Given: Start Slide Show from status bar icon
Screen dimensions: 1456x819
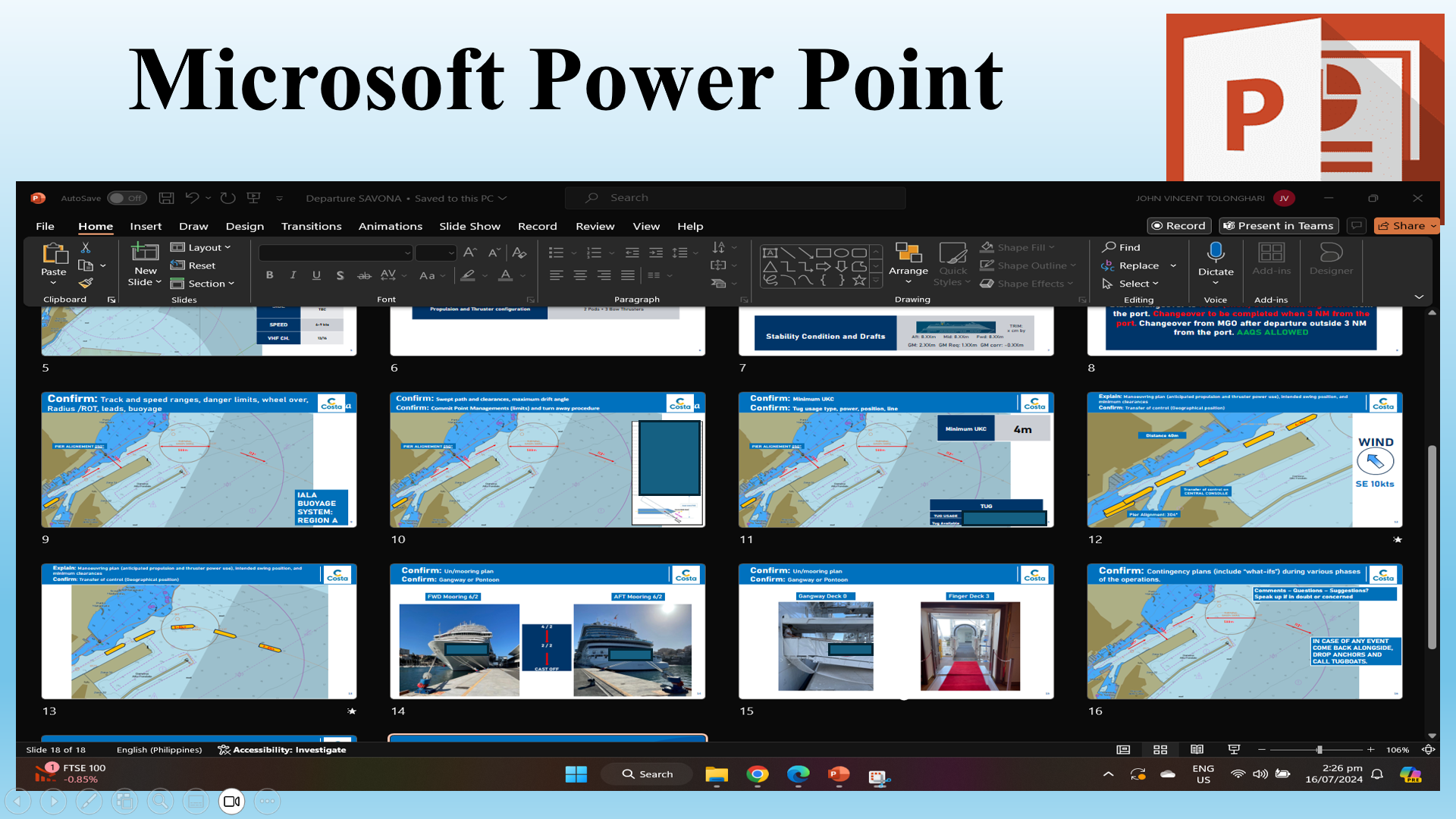Looking at the screenshot, I should coord(1234,749).
